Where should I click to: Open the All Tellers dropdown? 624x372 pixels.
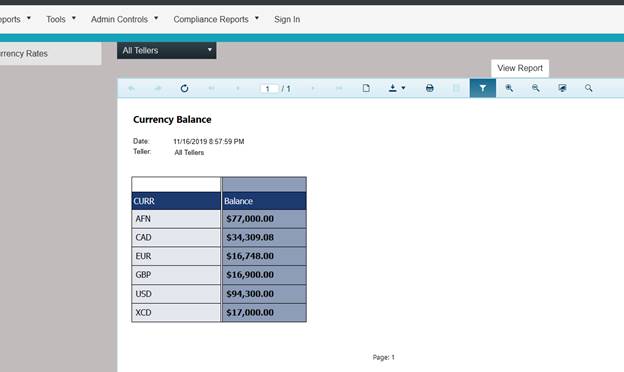click(167, 51)
